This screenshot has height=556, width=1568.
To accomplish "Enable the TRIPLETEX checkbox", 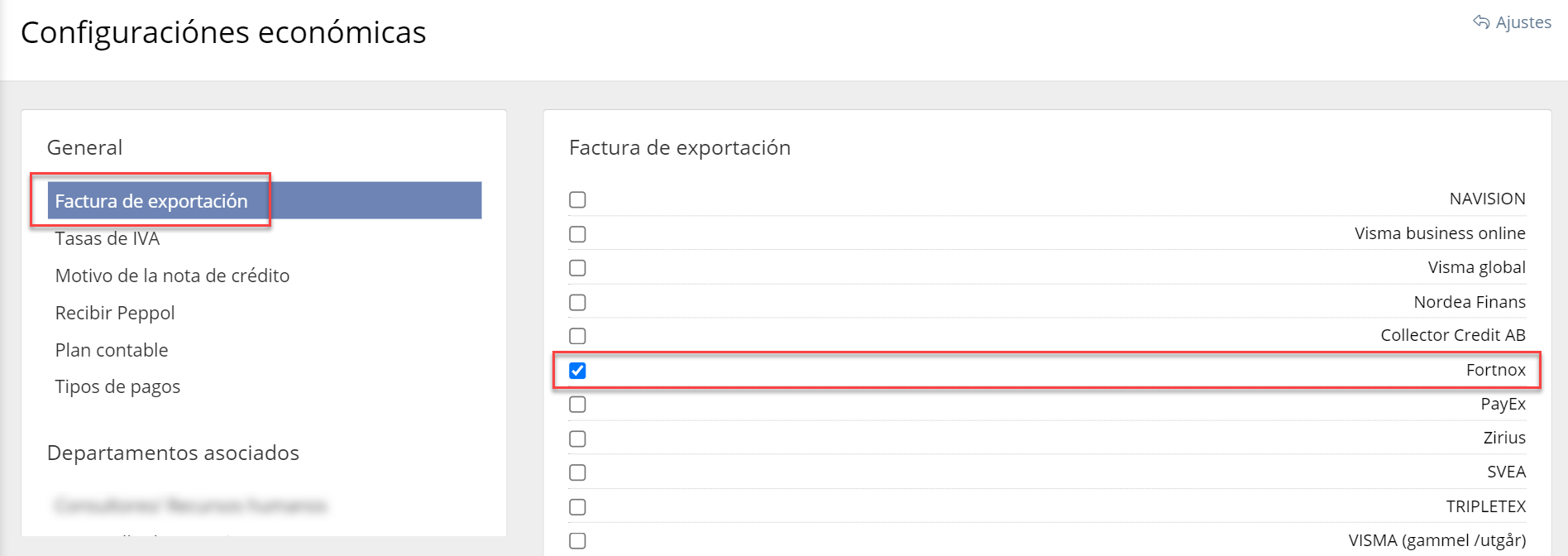I will [x=577, y=506].
